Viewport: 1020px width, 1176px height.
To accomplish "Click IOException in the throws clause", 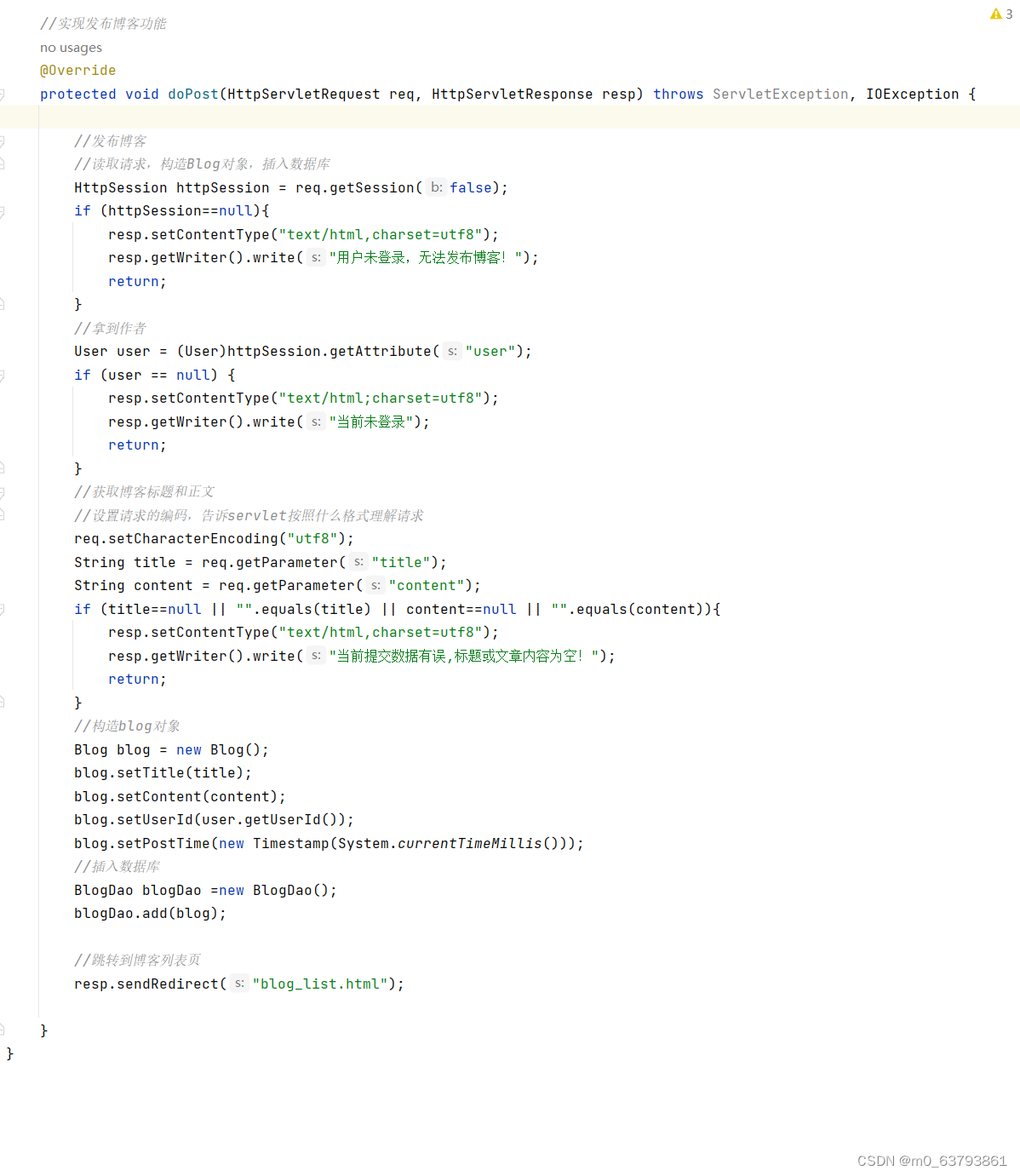I will (913, 95).
